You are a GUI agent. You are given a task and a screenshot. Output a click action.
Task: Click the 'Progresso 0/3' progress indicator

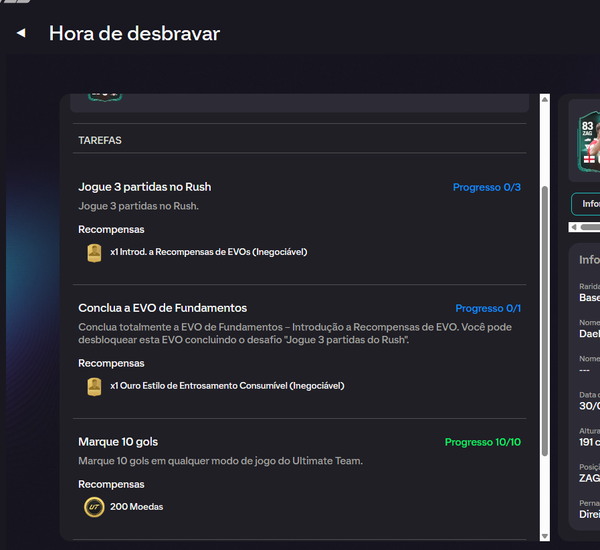pos(486,187)
